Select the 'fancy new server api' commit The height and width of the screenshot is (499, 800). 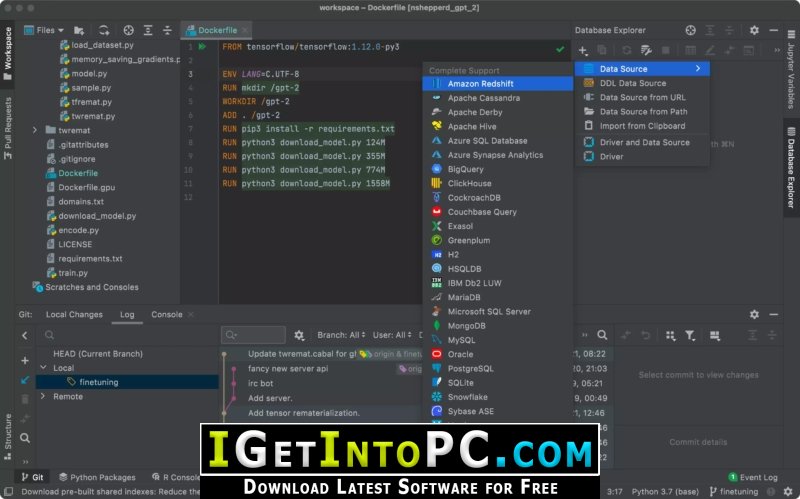tap(288, 368)
